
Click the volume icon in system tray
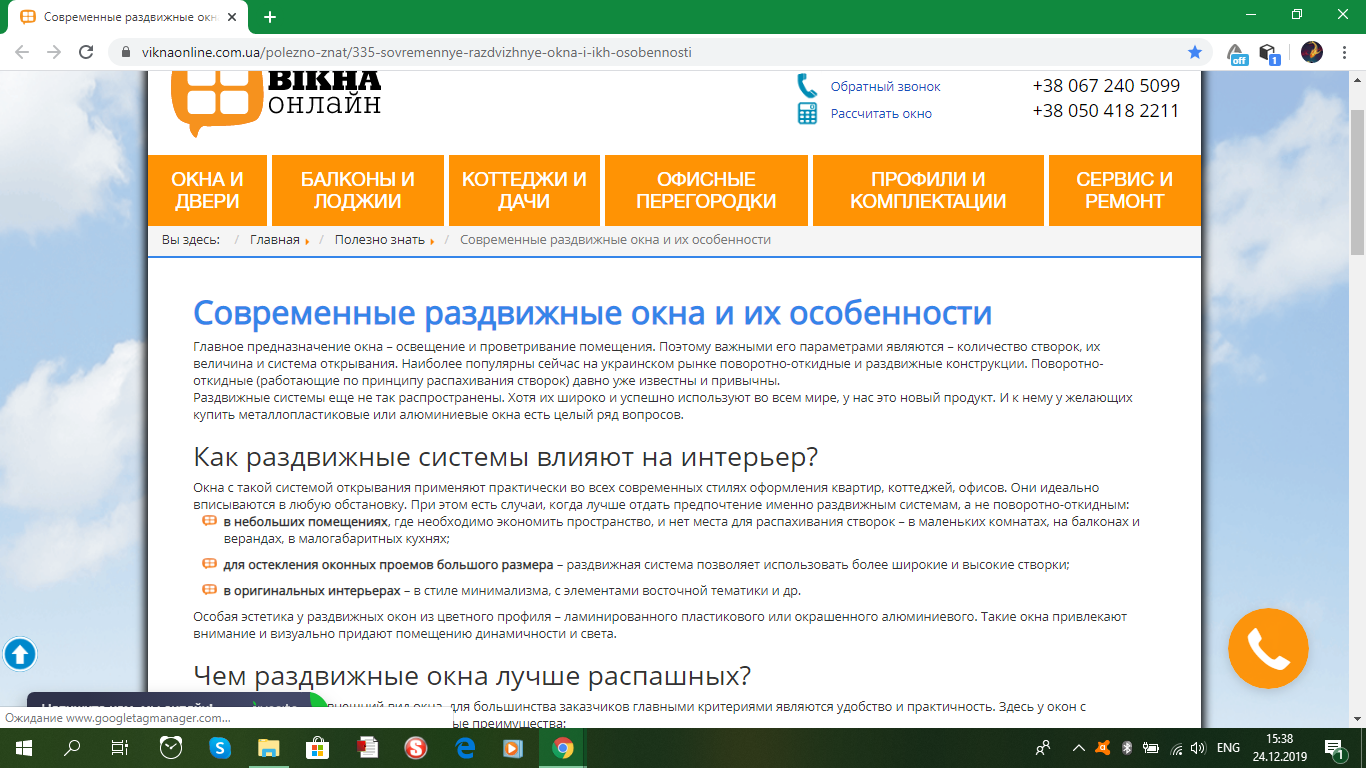[x=1197, y=747]
